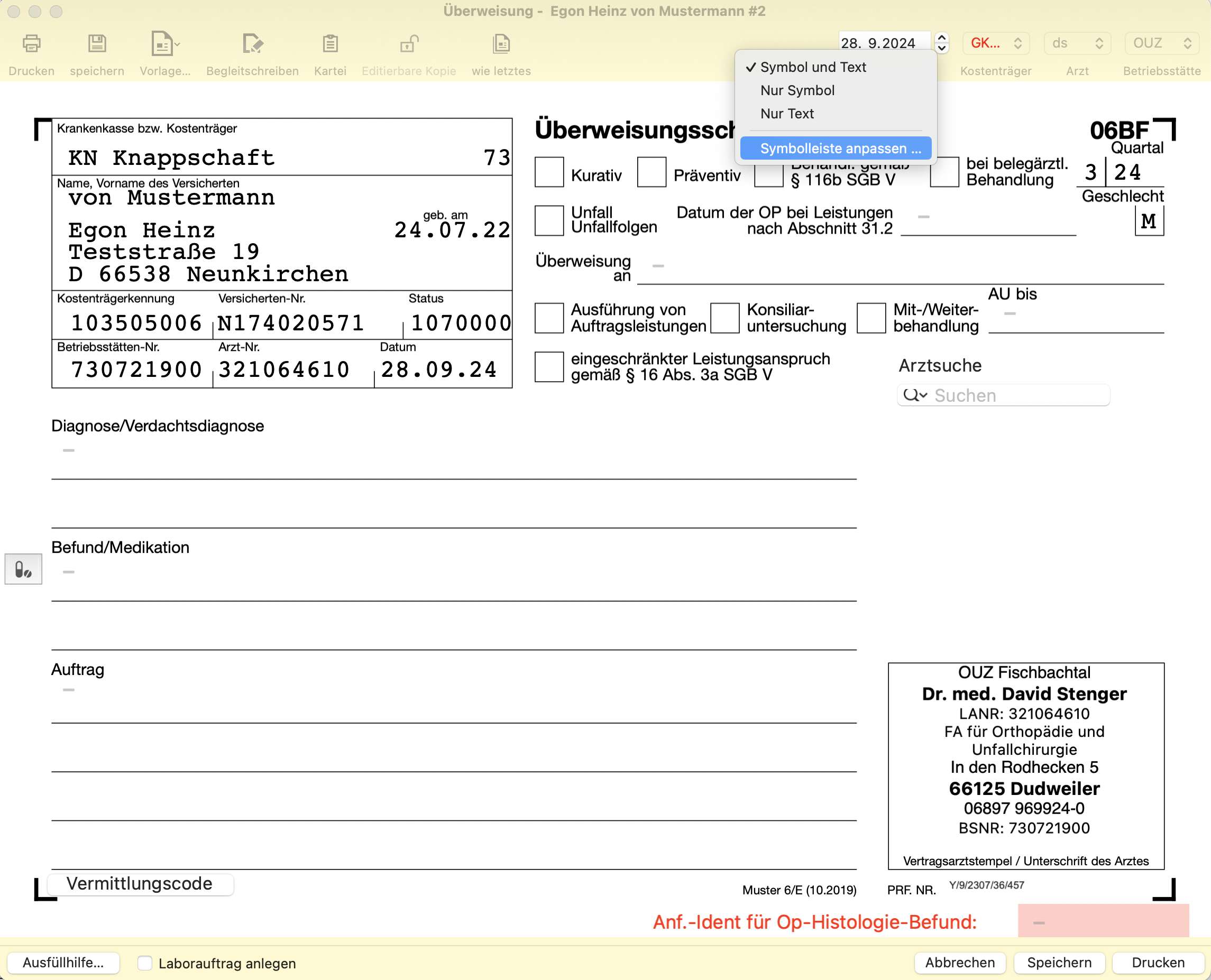Open the Arzt ds dropdown
The image size is (1211, 980).
[1077, 43]
